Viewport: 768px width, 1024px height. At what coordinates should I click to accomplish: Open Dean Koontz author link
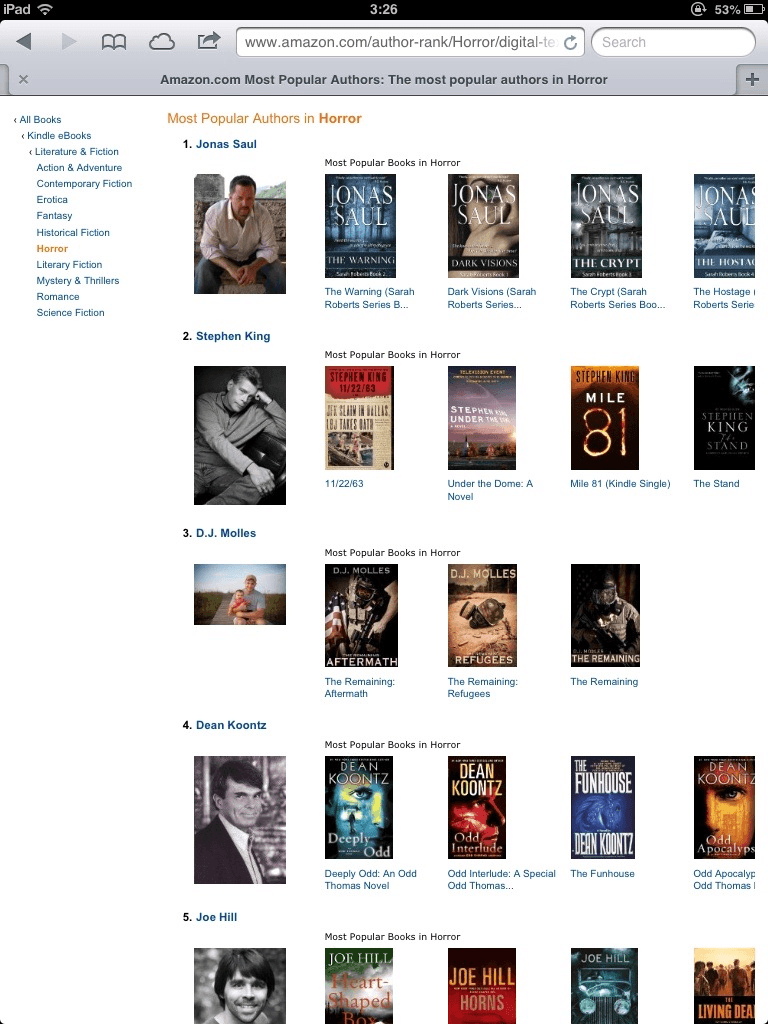[x=231, y=726]
